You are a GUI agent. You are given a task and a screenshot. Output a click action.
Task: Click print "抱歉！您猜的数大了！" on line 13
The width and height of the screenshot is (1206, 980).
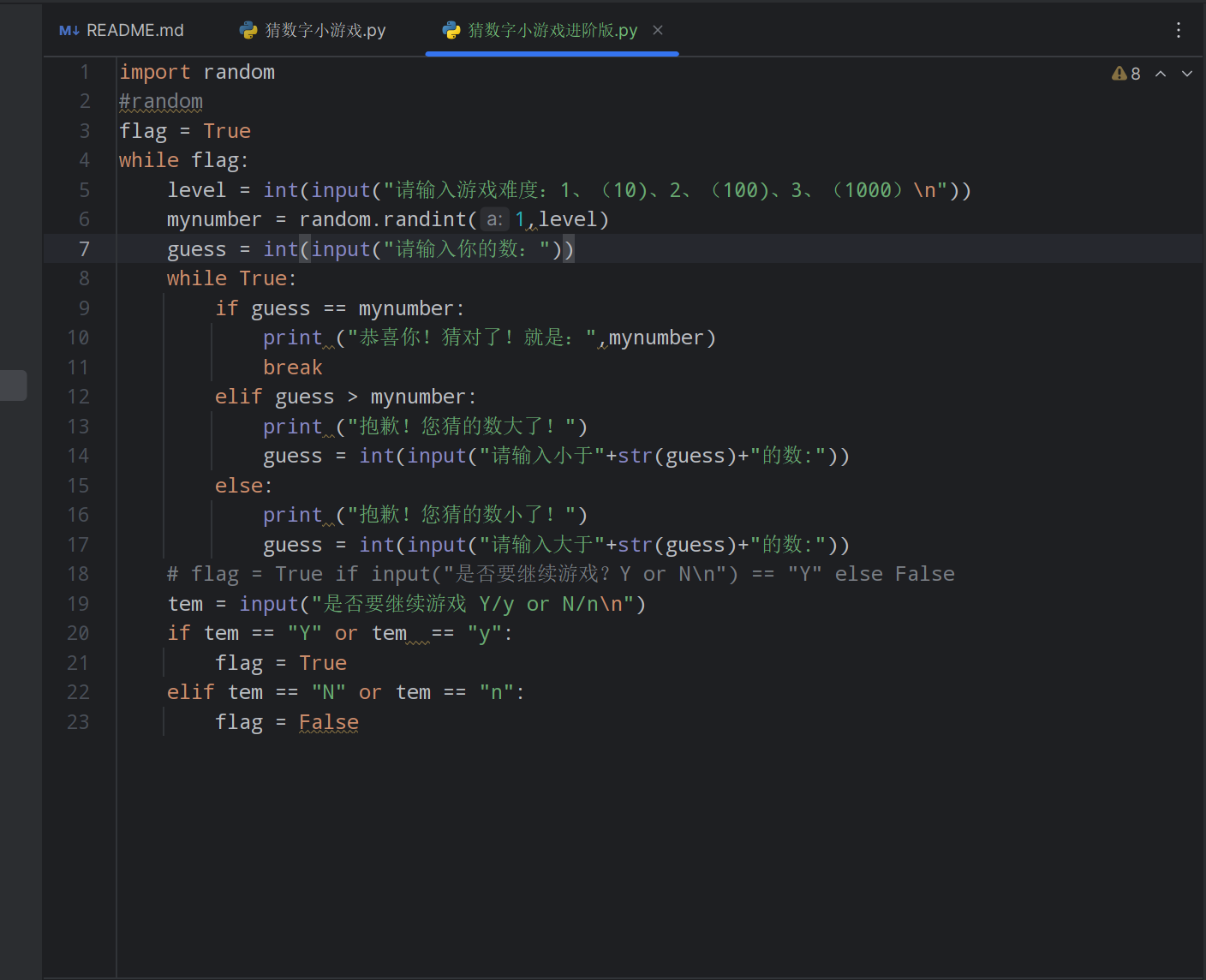click(x=425, y=427)
